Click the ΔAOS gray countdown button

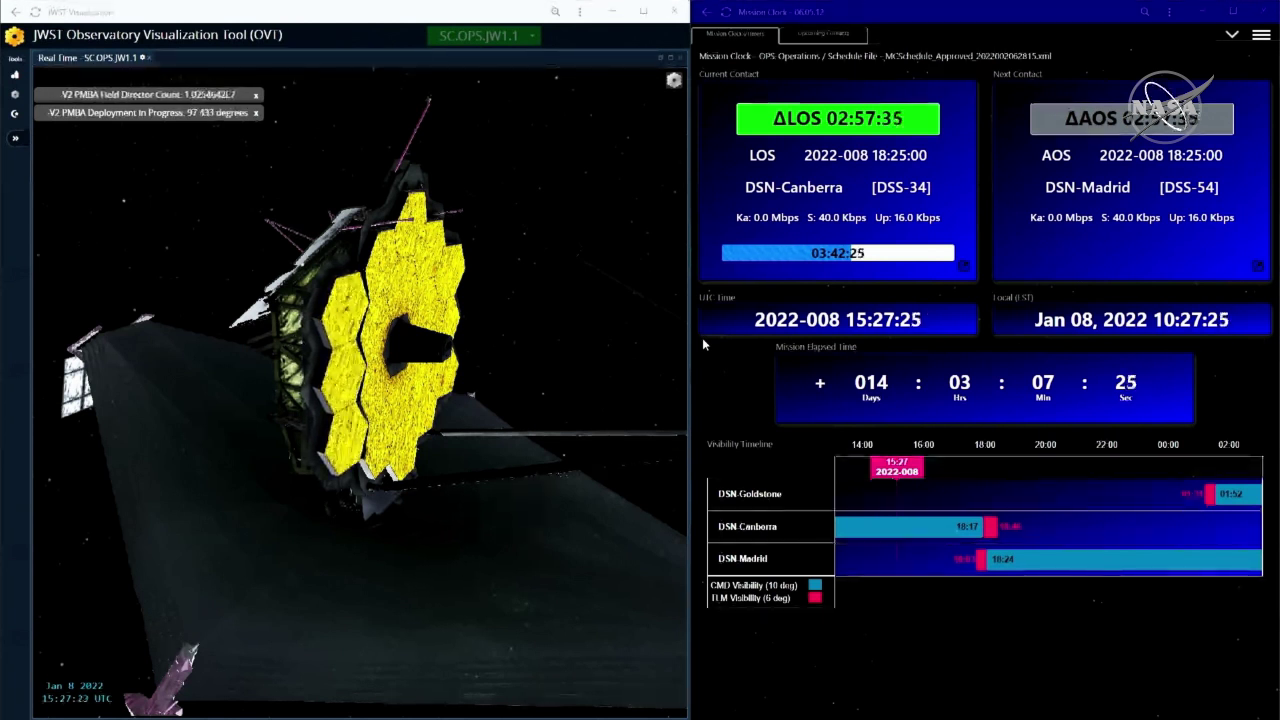pos(1131,119)
